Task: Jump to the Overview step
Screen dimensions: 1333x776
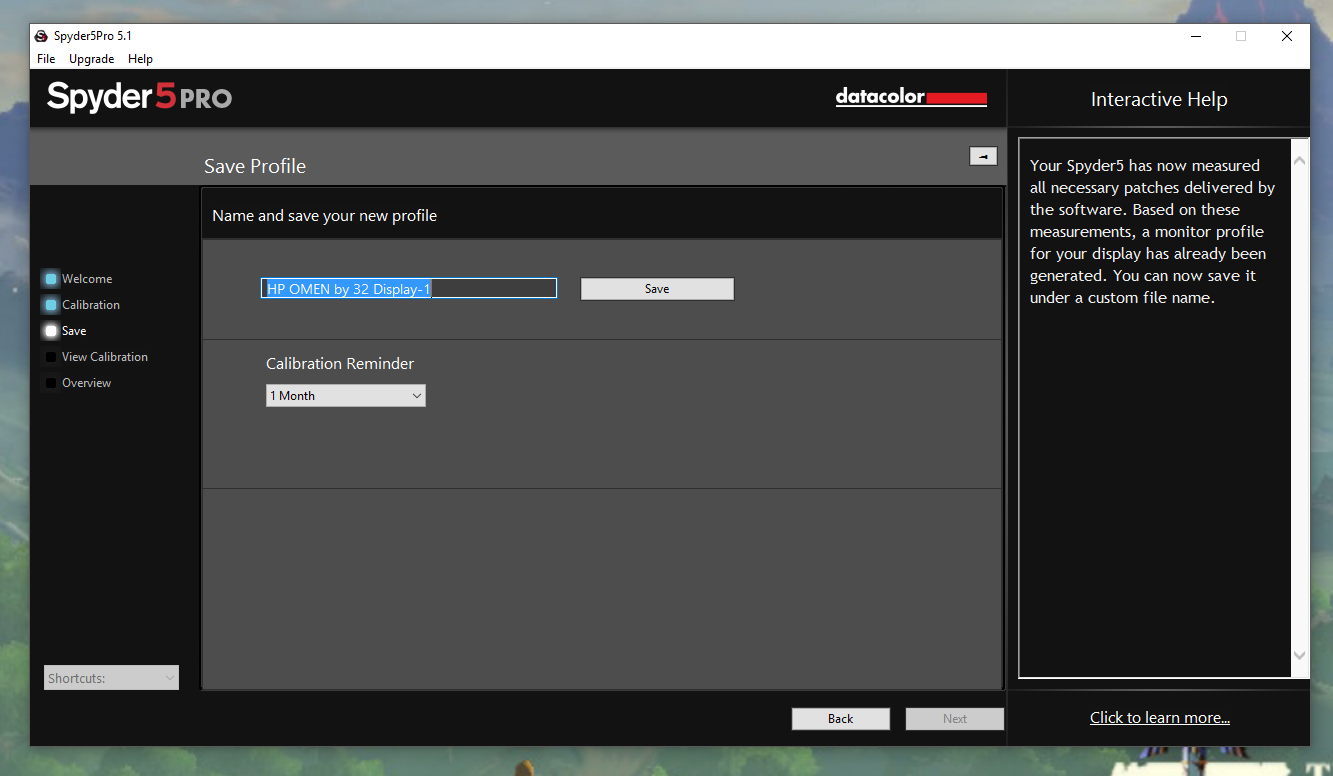Action: 87,383
